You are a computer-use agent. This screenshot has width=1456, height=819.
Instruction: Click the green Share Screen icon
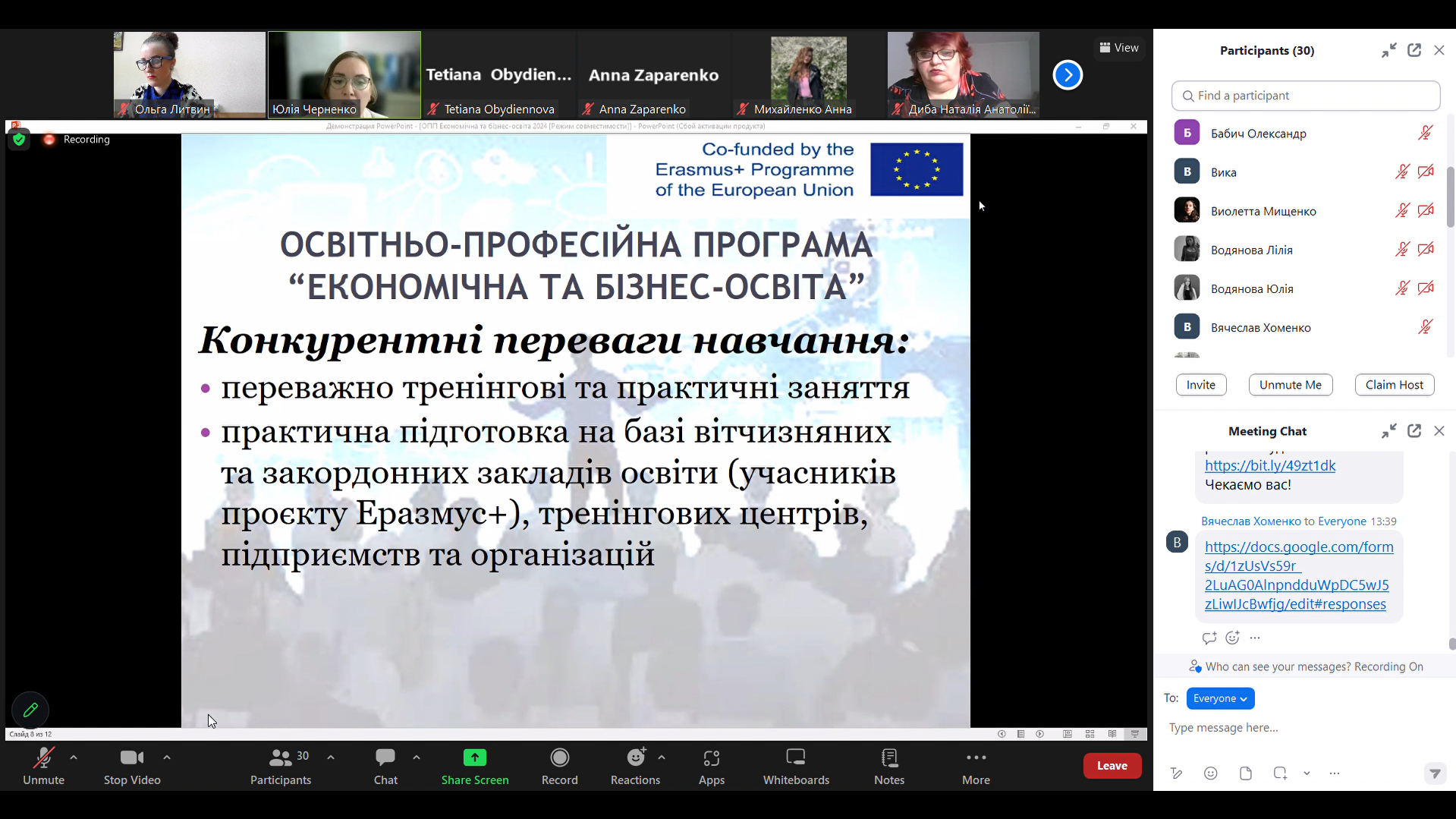474,758
